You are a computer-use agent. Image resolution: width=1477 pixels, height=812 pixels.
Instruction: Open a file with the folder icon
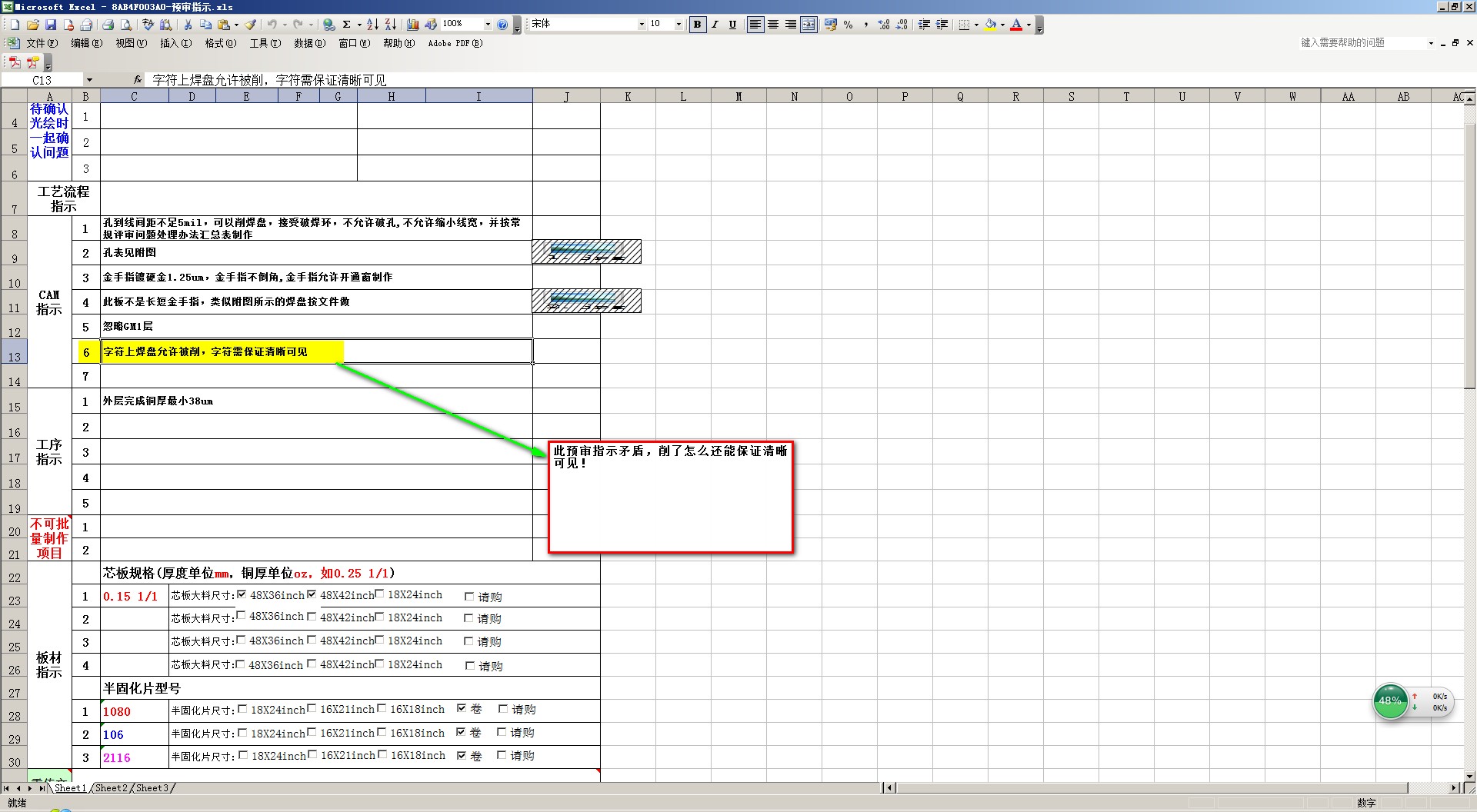pos(32,25)
